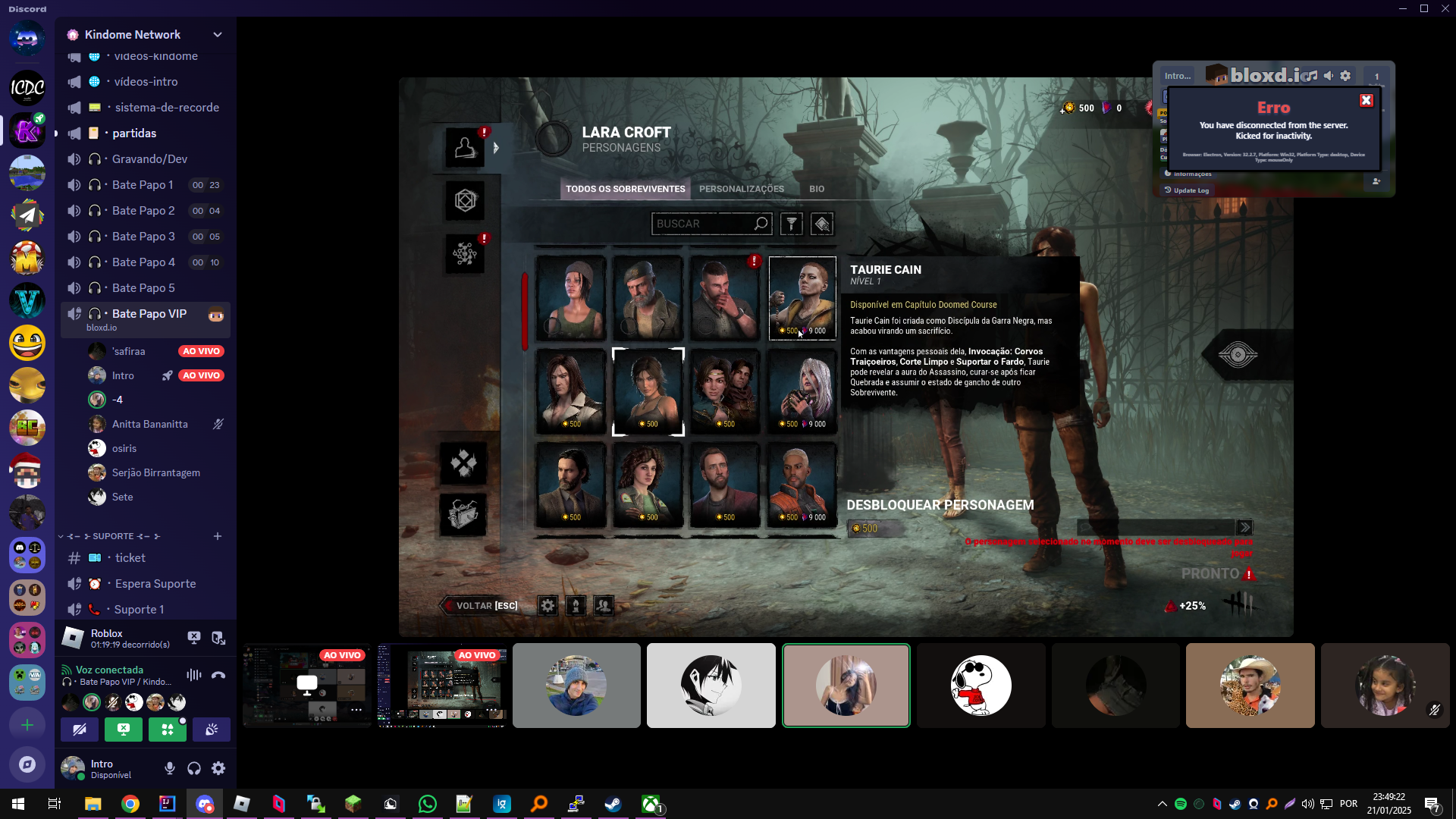The image size is (1456, 819).
Task: Click the friends icon in game bottom bar
Action: click(604, 606)
